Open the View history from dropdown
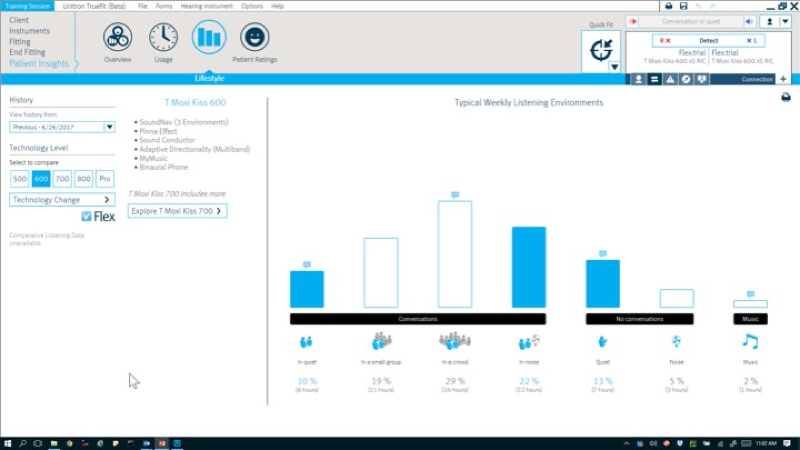 62,127
